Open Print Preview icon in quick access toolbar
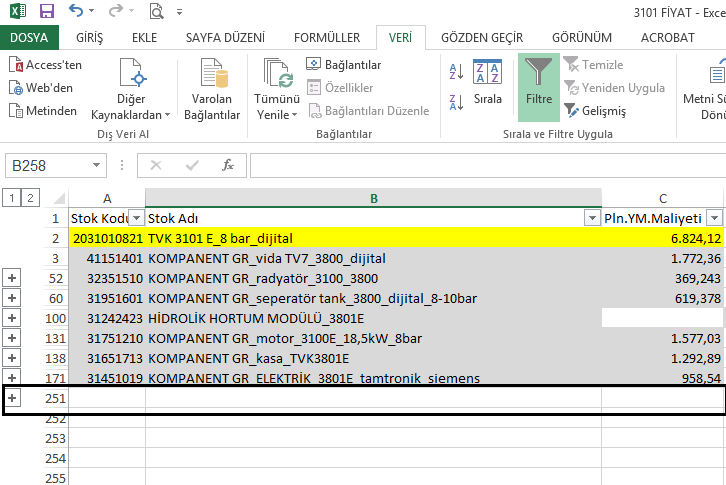The image size is (726, 485). 156,11
